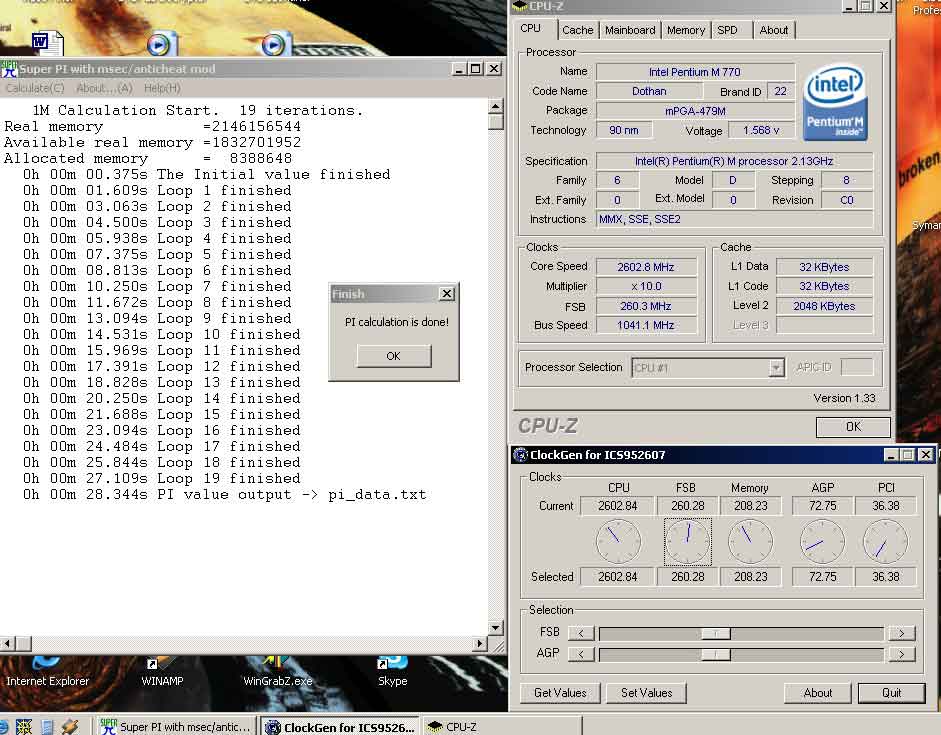Click the Core Speed value 2602.8 MHz

pos(646,267)
